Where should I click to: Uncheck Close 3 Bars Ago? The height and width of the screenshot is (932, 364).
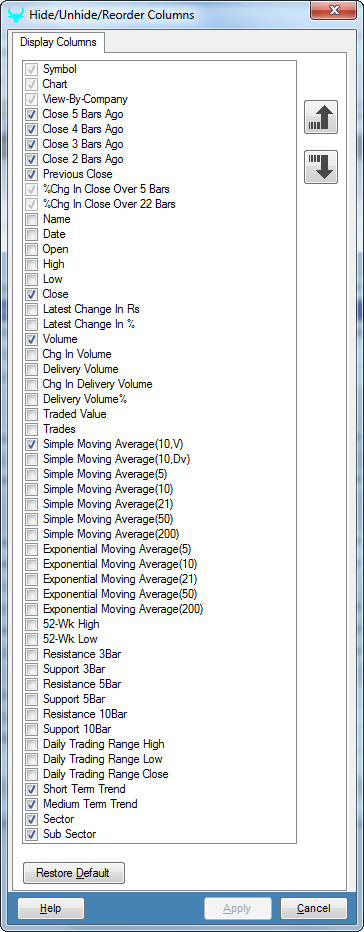[x=32, y=144]
